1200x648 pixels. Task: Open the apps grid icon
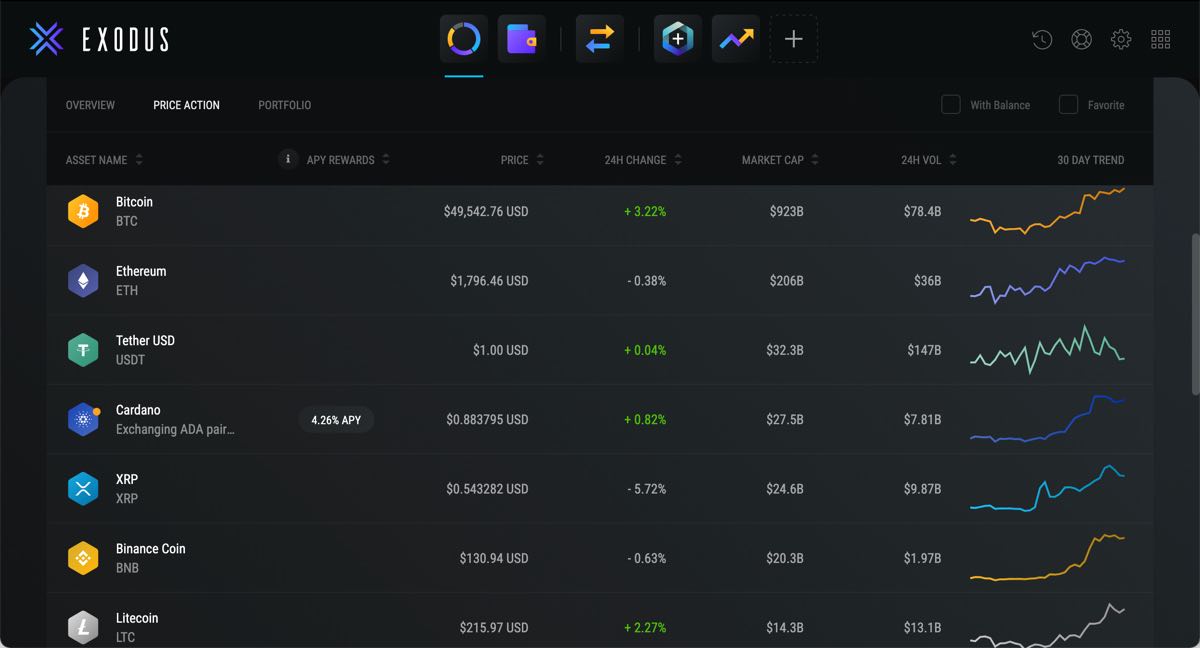[x=1160, y=40]
